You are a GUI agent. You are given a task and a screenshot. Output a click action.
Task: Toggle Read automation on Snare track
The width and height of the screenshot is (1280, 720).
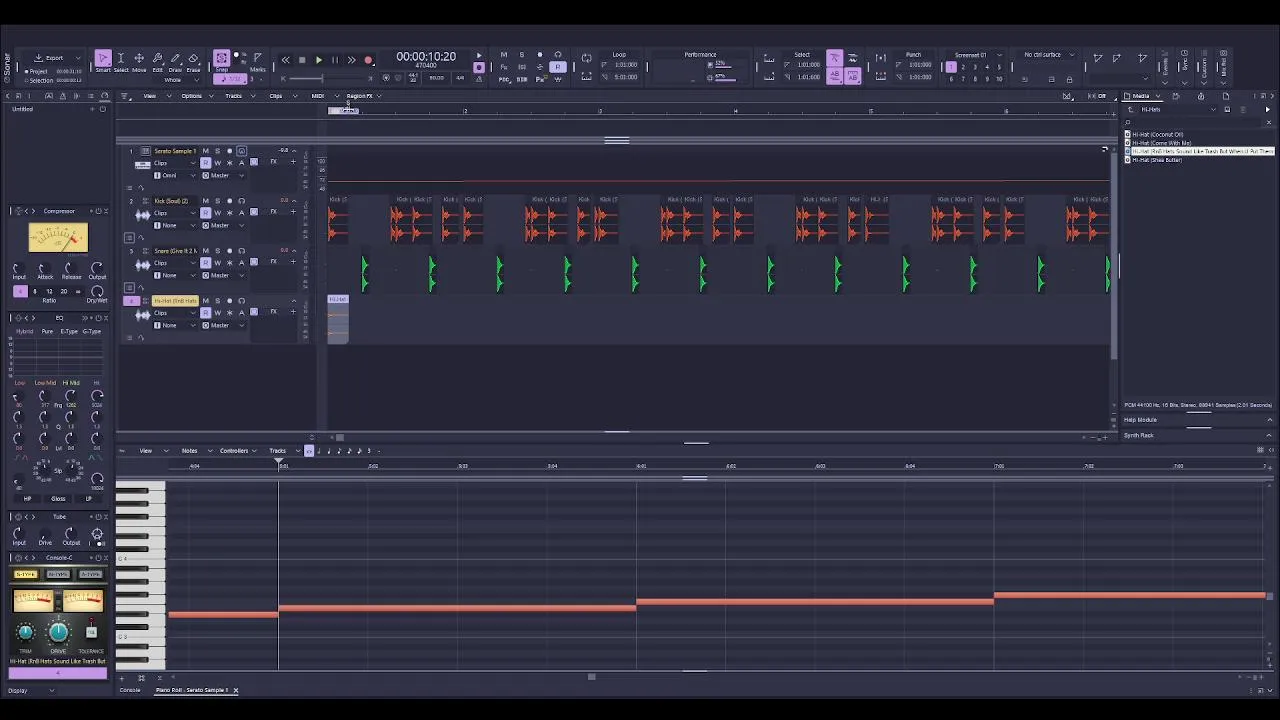[206, 263]
